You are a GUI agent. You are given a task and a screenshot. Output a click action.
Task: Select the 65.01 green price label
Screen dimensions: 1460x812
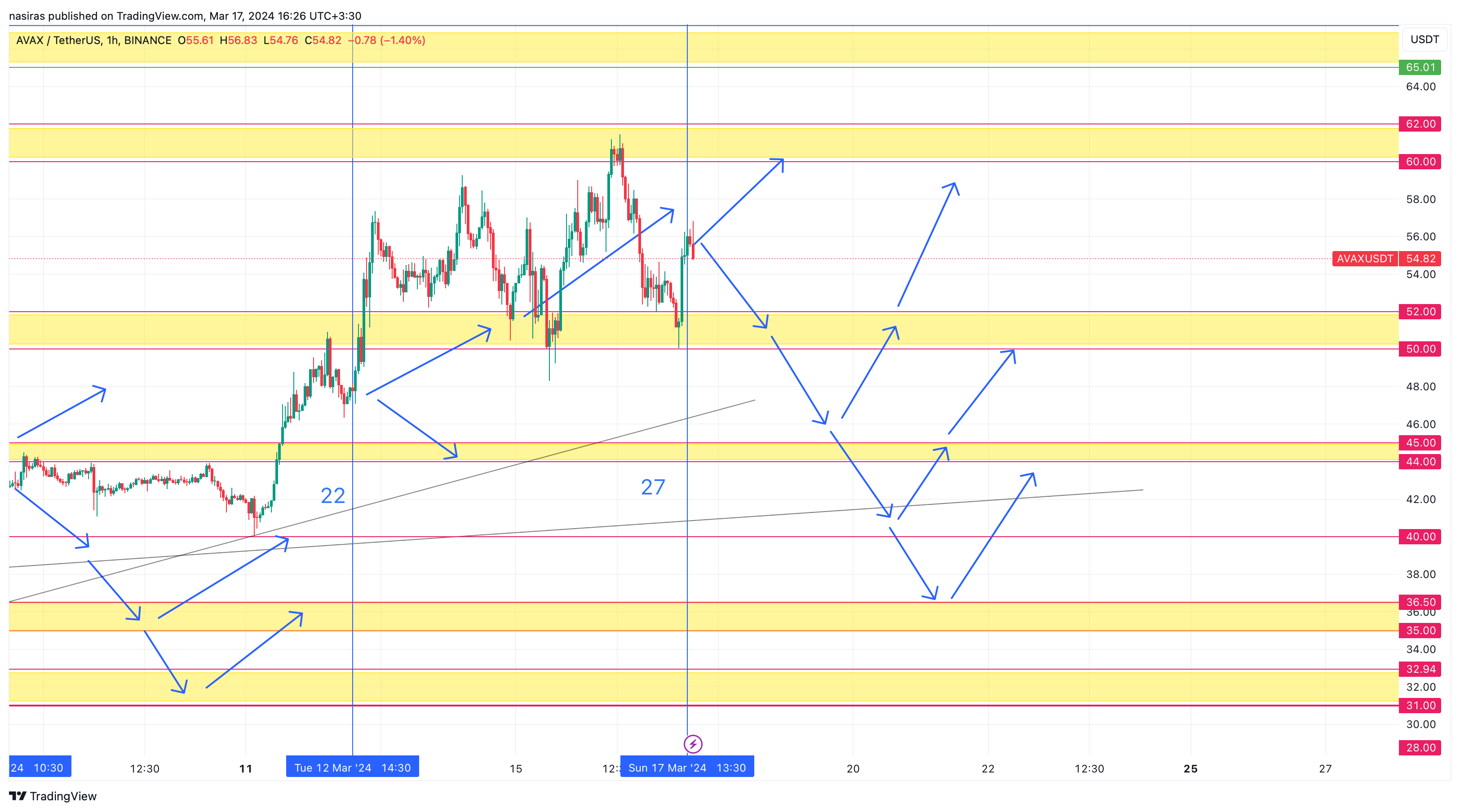click(x=1420, y=67)
